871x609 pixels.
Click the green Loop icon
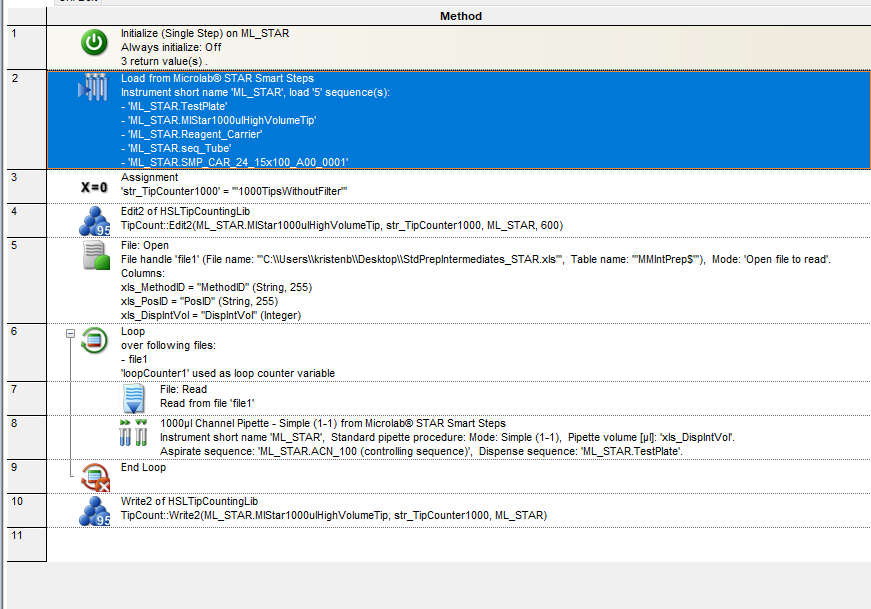click(94, 340)
